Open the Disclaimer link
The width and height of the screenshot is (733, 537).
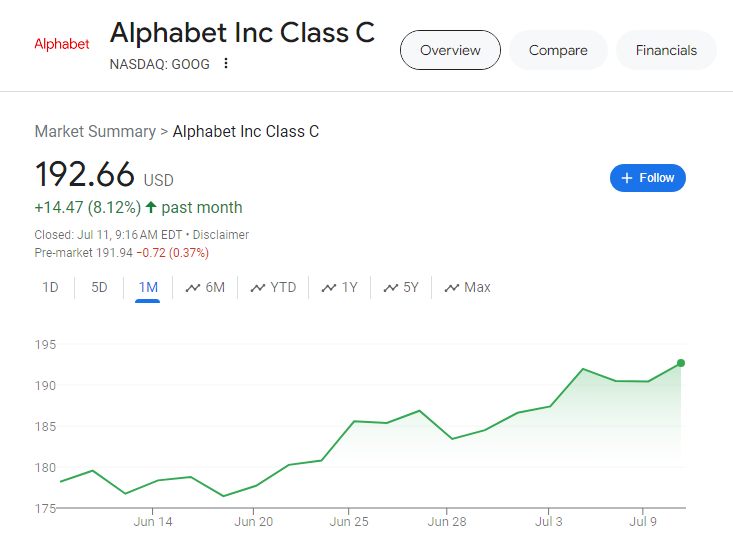coord(221,235)
